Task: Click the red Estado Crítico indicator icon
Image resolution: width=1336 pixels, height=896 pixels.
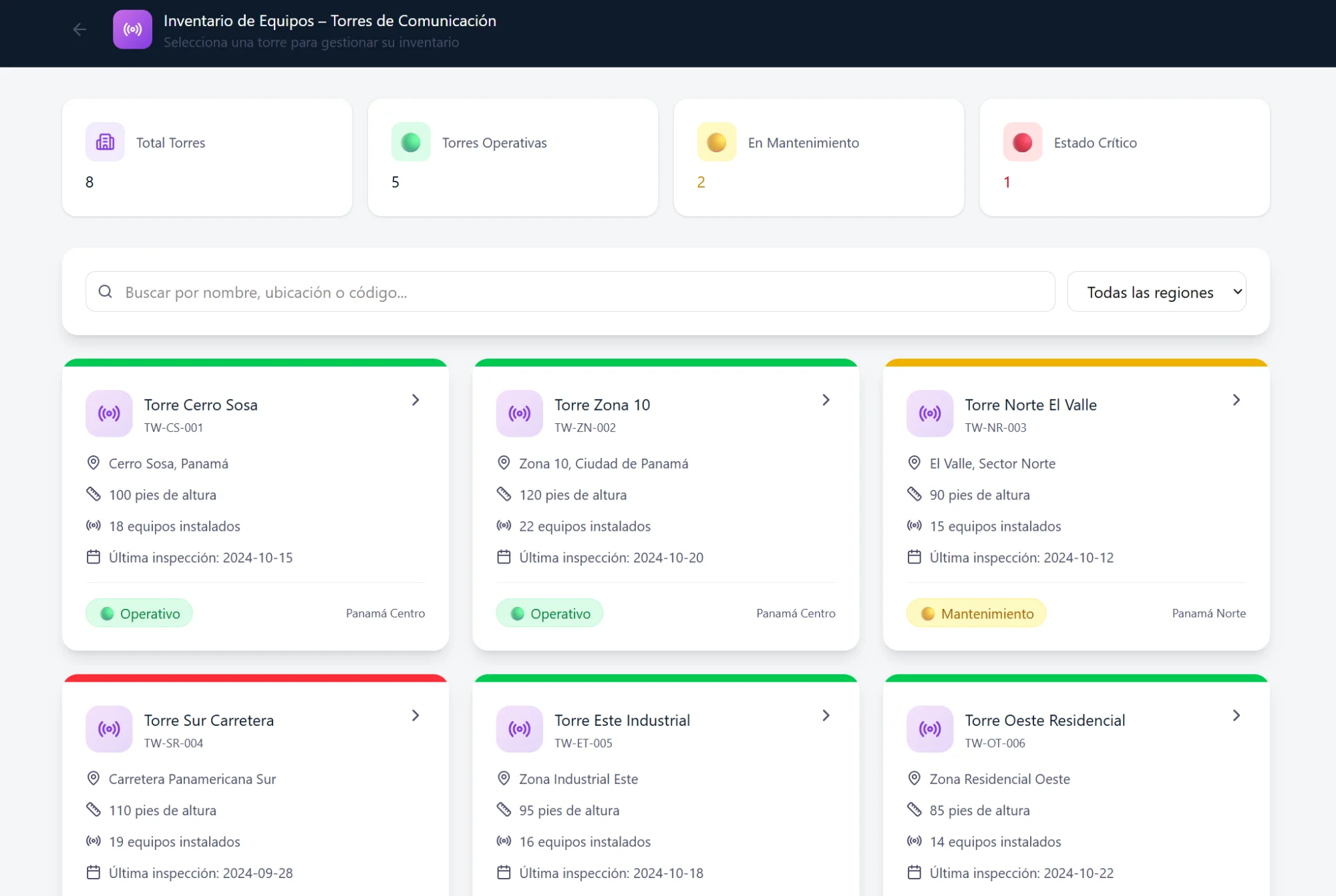Action: pyautogui.click(x=1022, y=142)
